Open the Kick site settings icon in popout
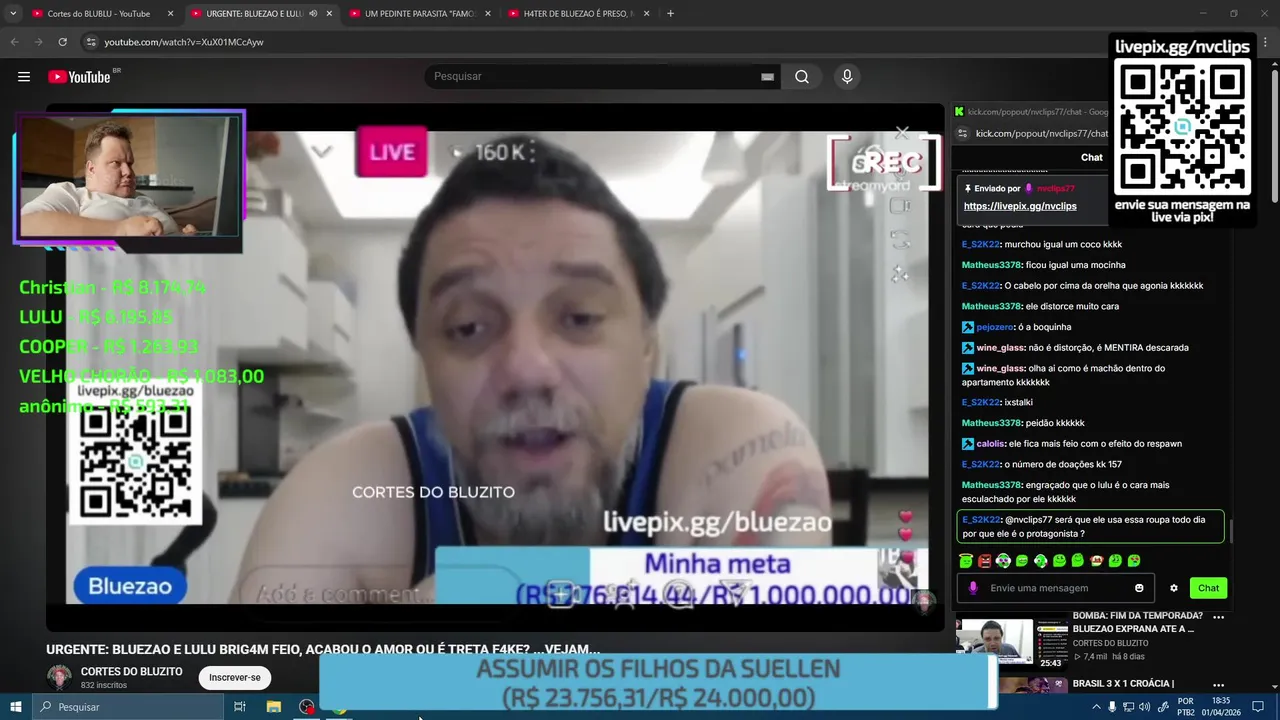The height and width of the screenshot is (720, 1280). [x=962, y=133]
